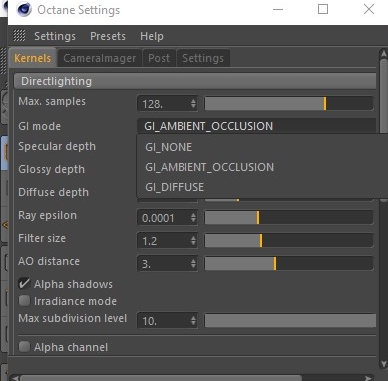
Task: Disable the Alpha shadows checkbox
Action: (x=24, y=284)
